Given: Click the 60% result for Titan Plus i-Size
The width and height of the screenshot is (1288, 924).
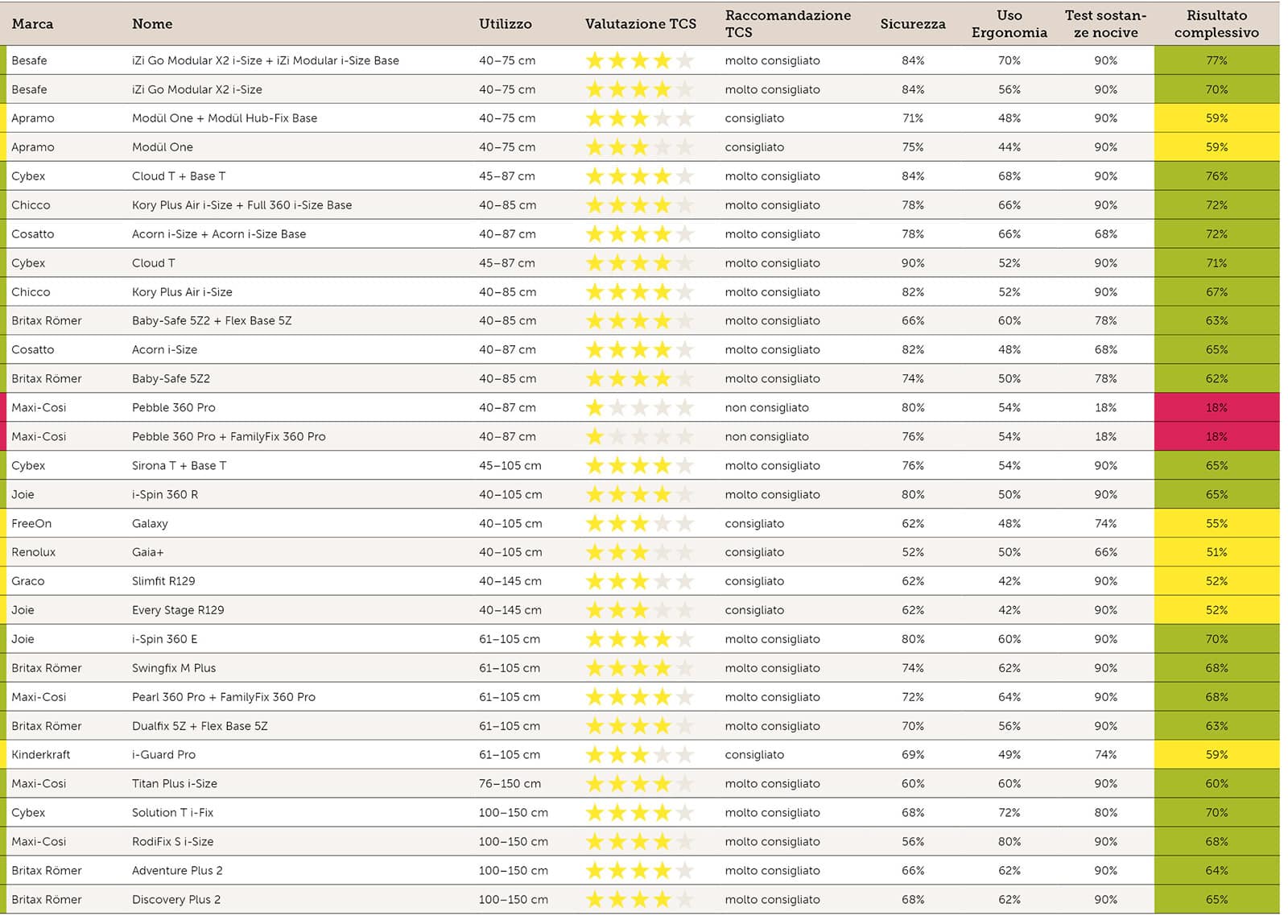Looking at the screenshot, I should pos(1216,784).
